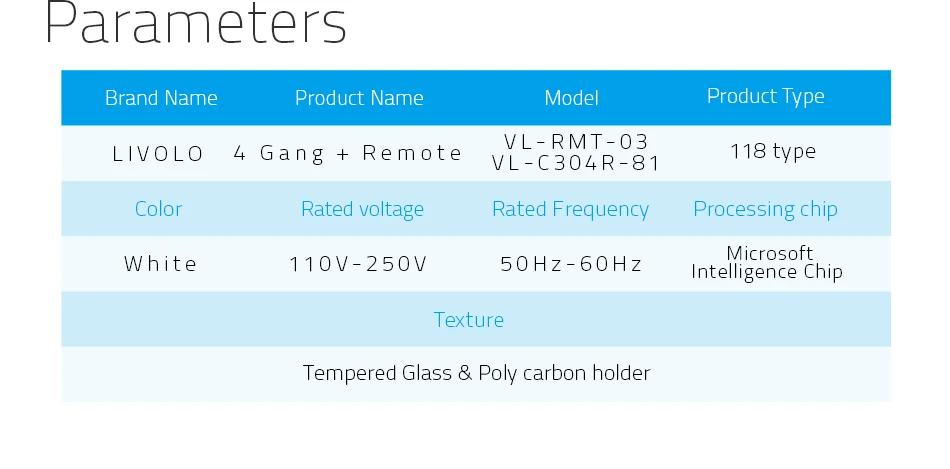The width and height of the screenshot is (950, 469).
Task: Select the VL-RMT-03 model number
Action: pos(576,142)
